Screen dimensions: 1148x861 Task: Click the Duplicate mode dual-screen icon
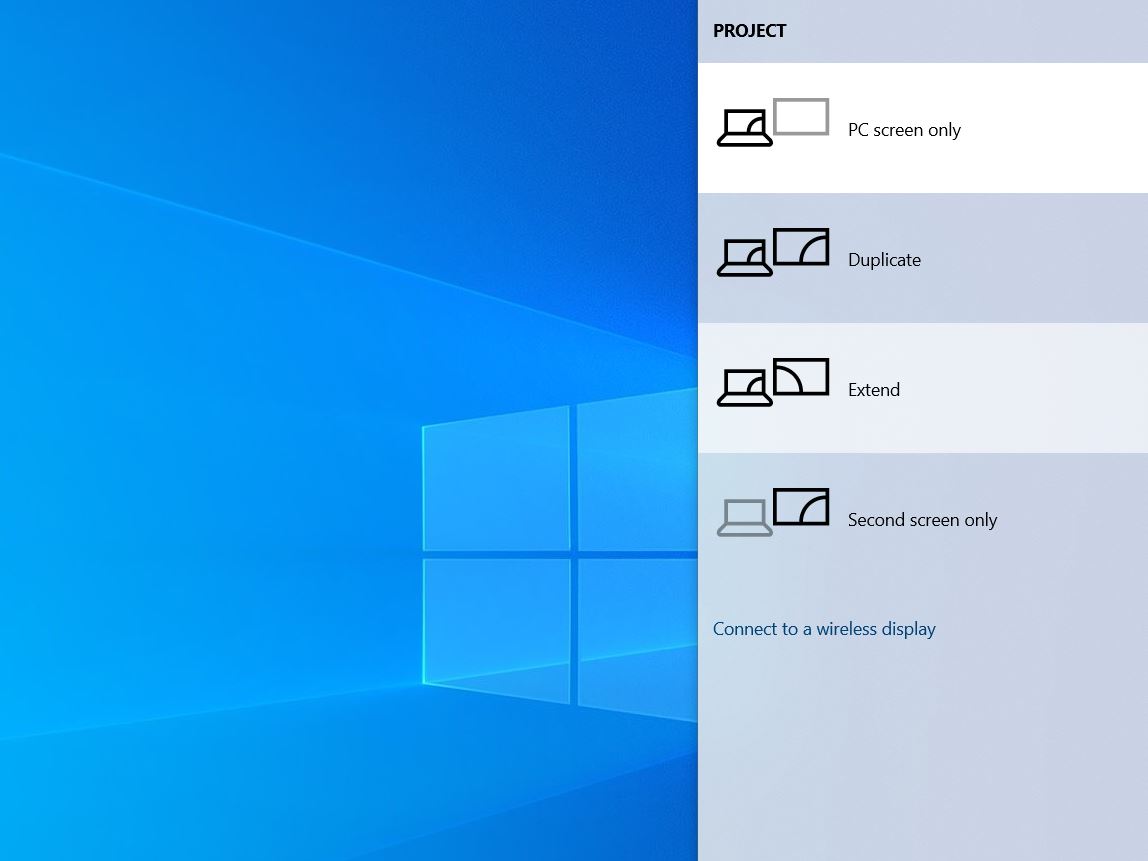tap(772, 250)
